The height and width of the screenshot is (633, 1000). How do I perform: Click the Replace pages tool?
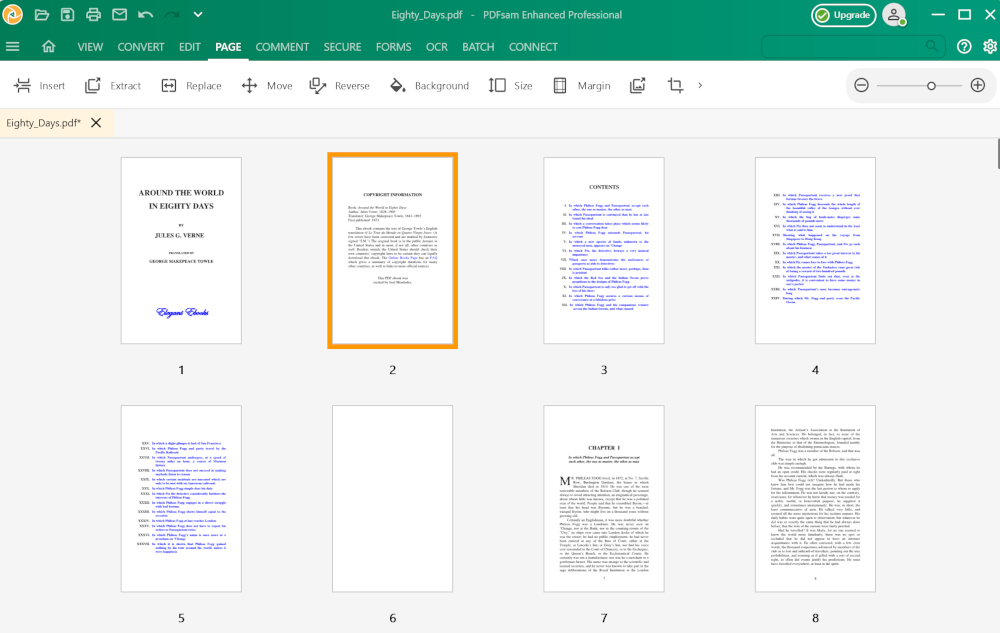click(x=191, y=85)
